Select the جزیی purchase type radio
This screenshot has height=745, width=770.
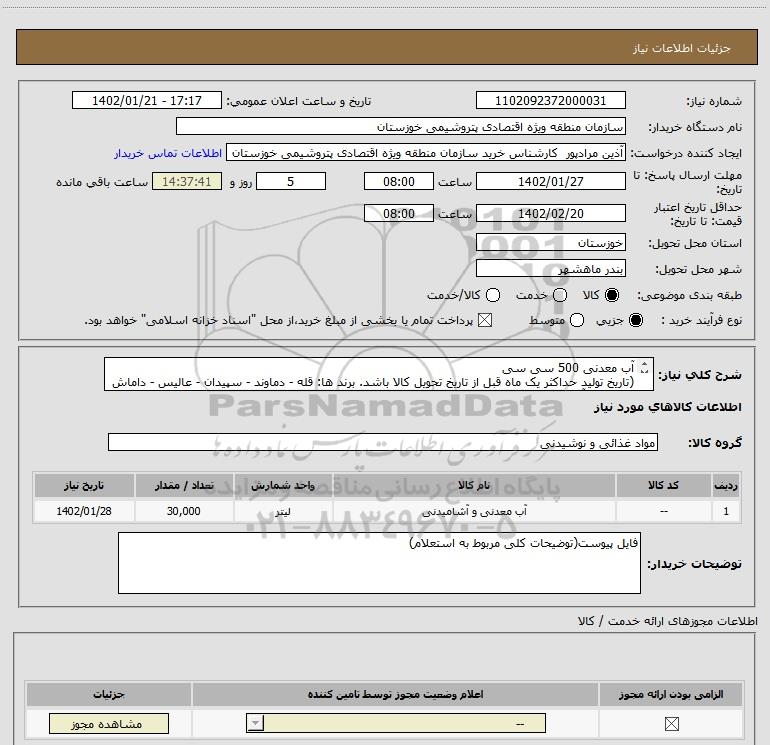[x=635, y=320]
